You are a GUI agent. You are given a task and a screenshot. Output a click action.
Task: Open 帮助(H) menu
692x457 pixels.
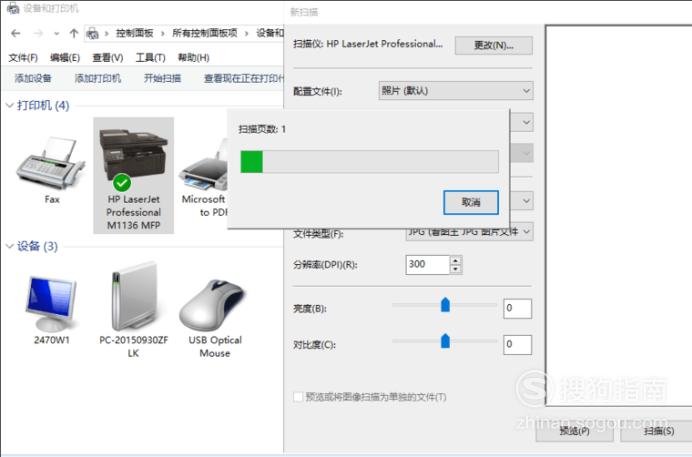pos(193,58)
